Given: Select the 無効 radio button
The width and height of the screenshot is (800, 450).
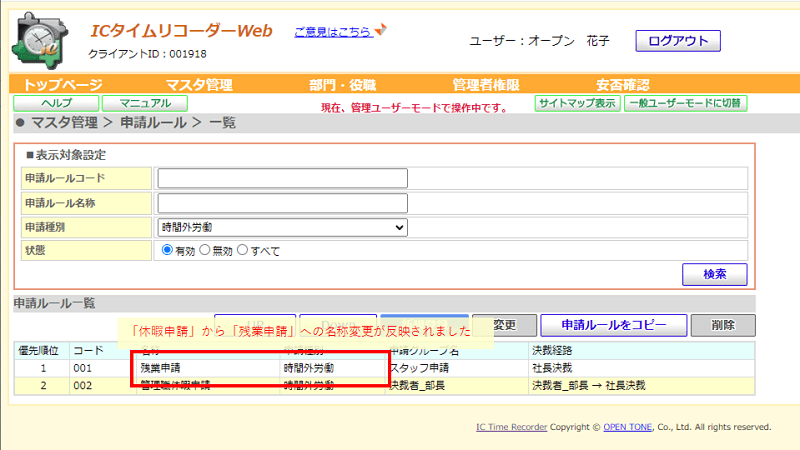Looking at the screenshot, I should (205, 250).
